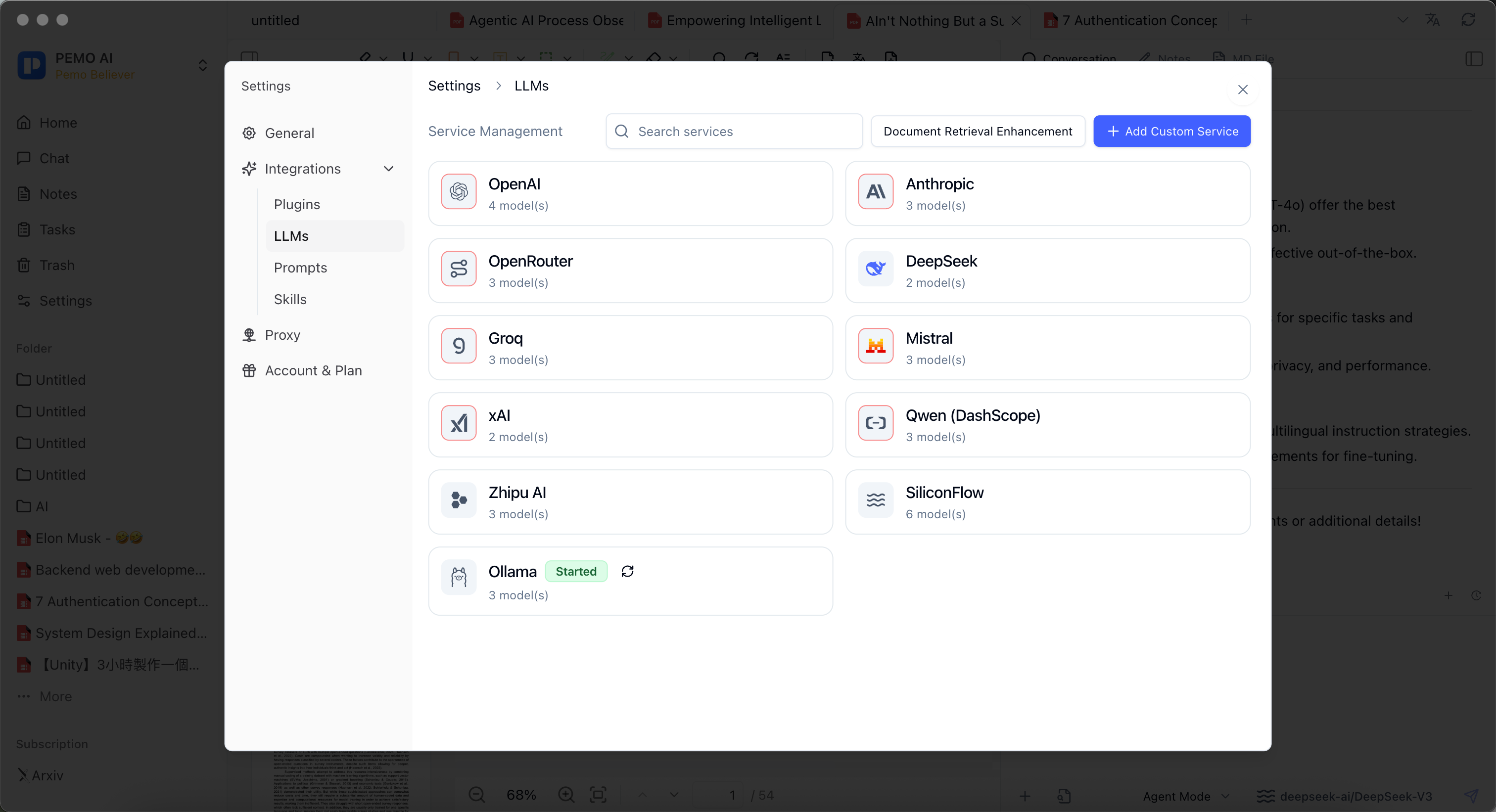This screenshot has height=812, width=1496.
Task: Select the LLMs settings page
Action: 335,236
